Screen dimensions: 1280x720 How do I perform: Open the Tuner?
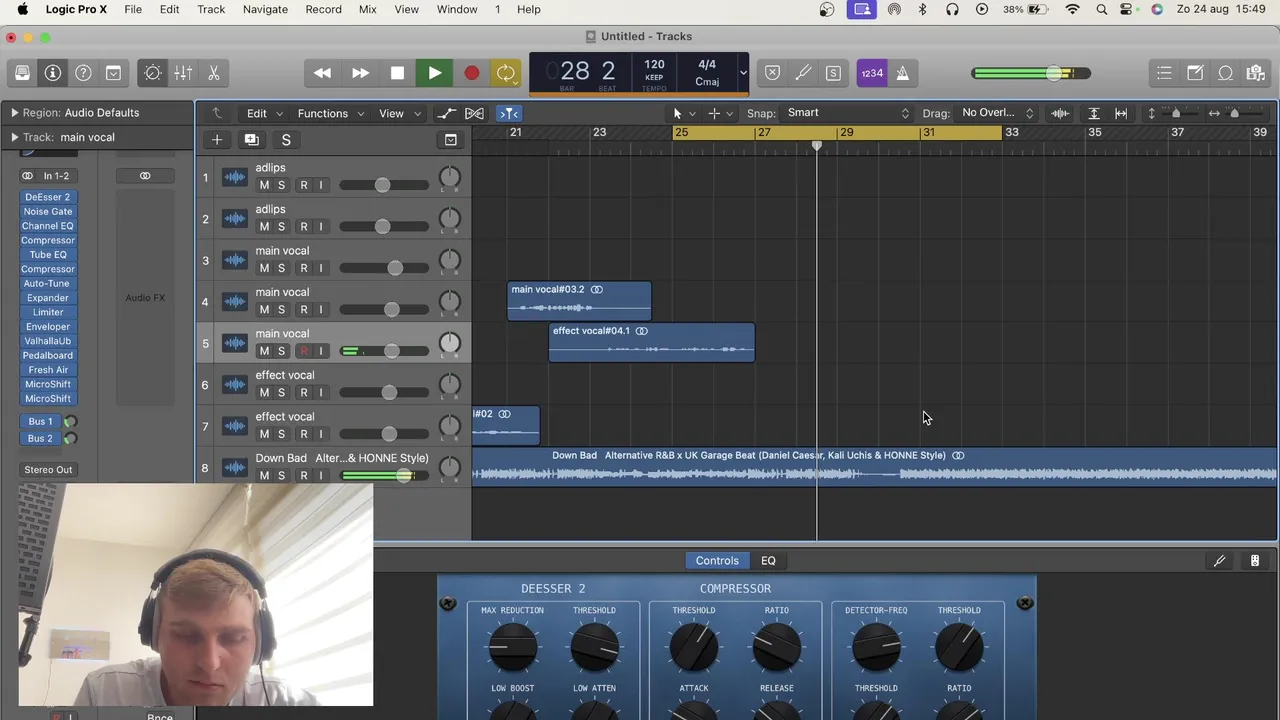pyautogui.click(x=803, y=73)
